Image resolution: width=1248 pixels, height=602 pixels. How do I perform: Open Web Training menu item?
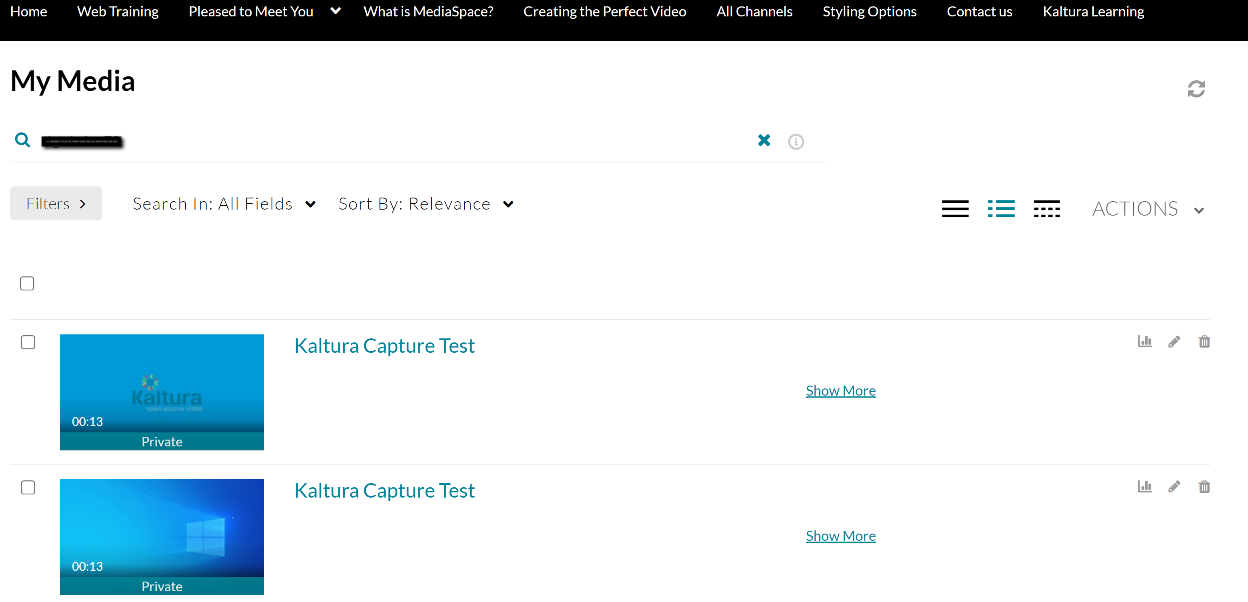tap(118, 12)
